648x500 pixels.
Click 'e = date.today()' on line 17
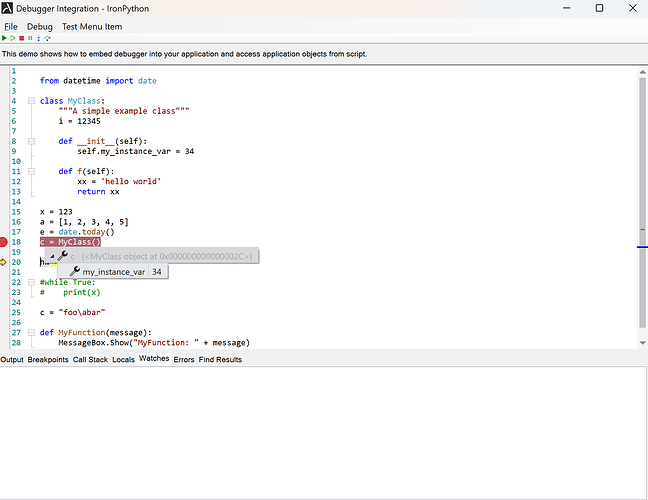click(x=77, y=232)
